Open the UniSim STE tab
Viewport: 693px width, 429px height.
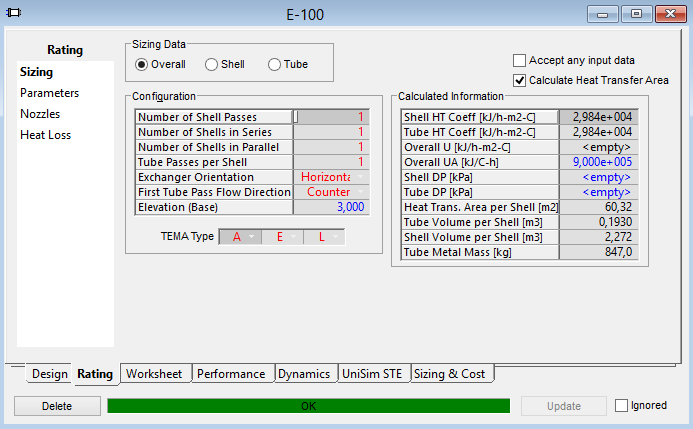pos(372,374)
